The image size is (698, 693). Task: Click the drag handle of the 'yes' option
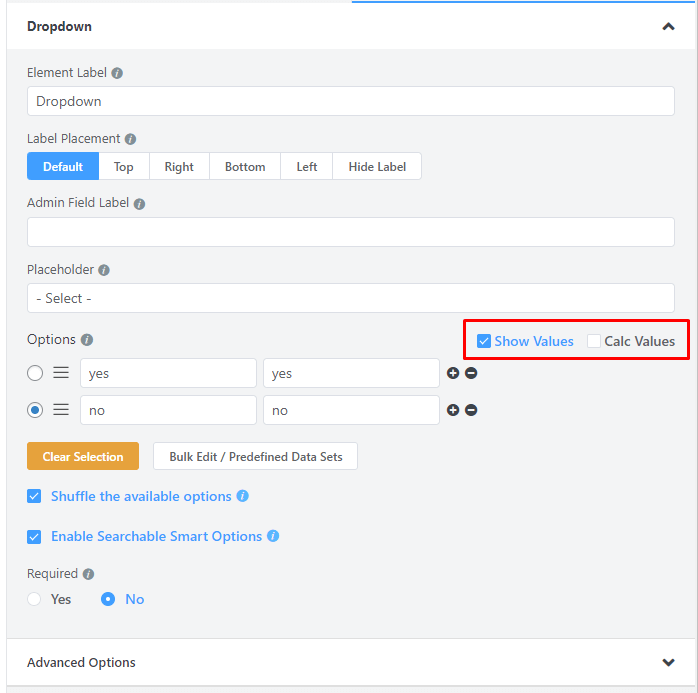[61, 373]
